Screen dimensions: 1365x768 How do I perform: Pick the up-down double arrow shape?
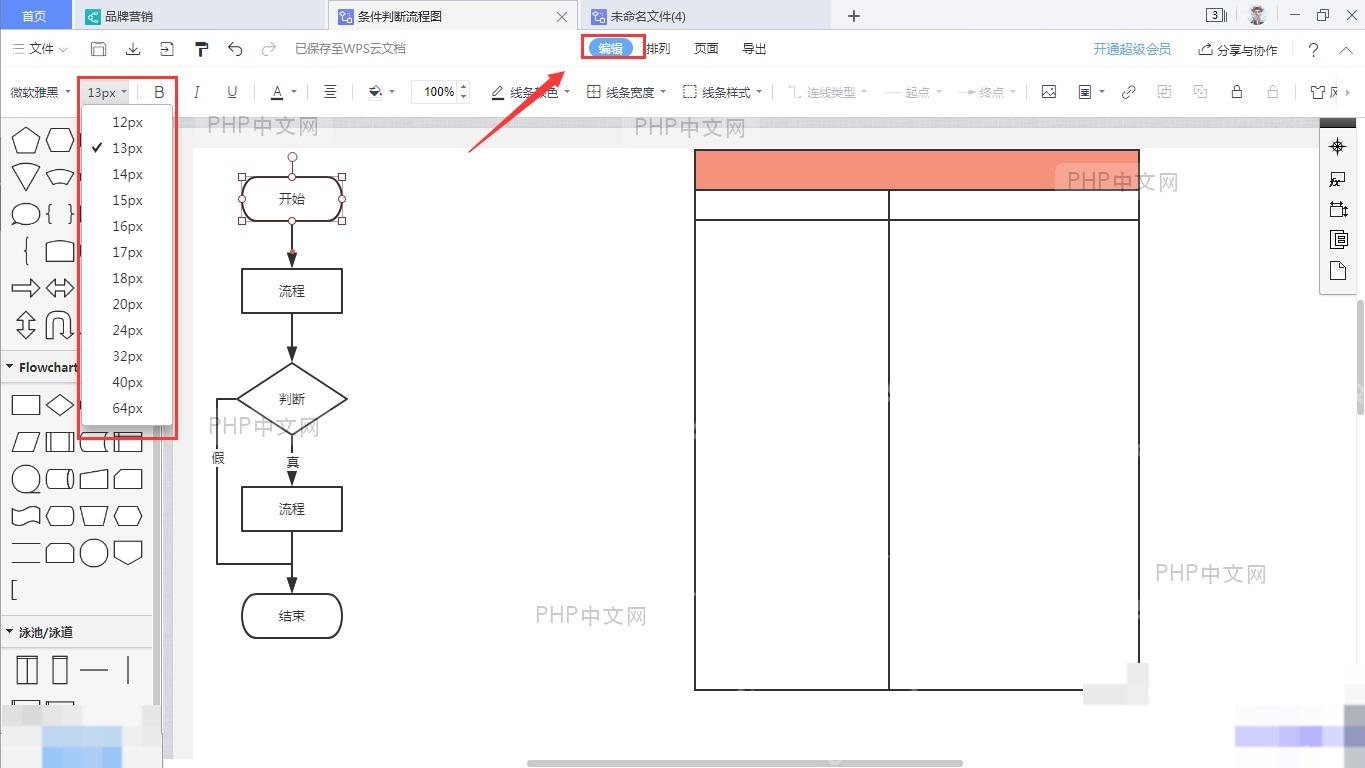(x=25, y=325)
